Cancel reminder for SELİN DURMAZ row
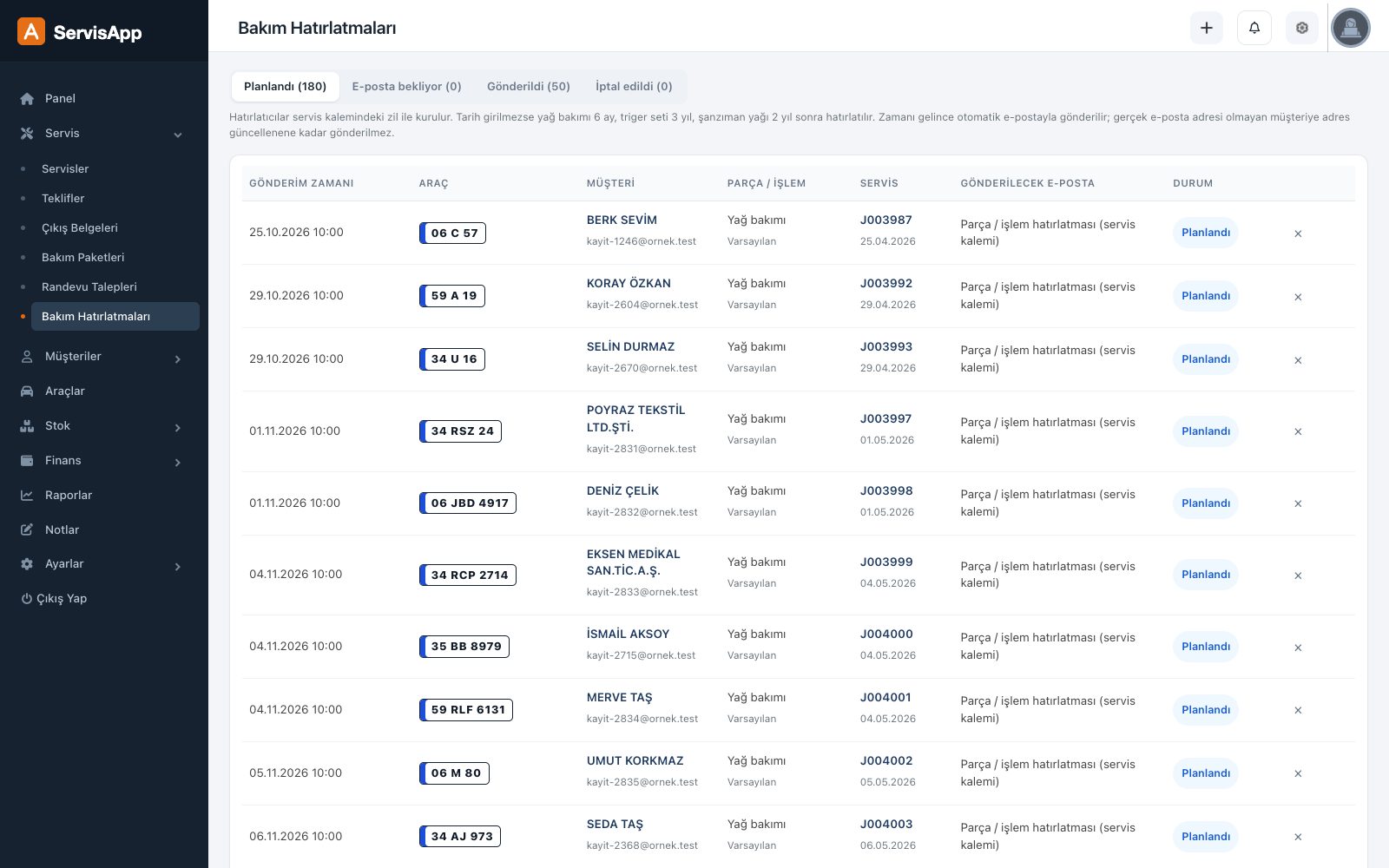Viewport: 1389px width, 868px height. click(1298, 360)
